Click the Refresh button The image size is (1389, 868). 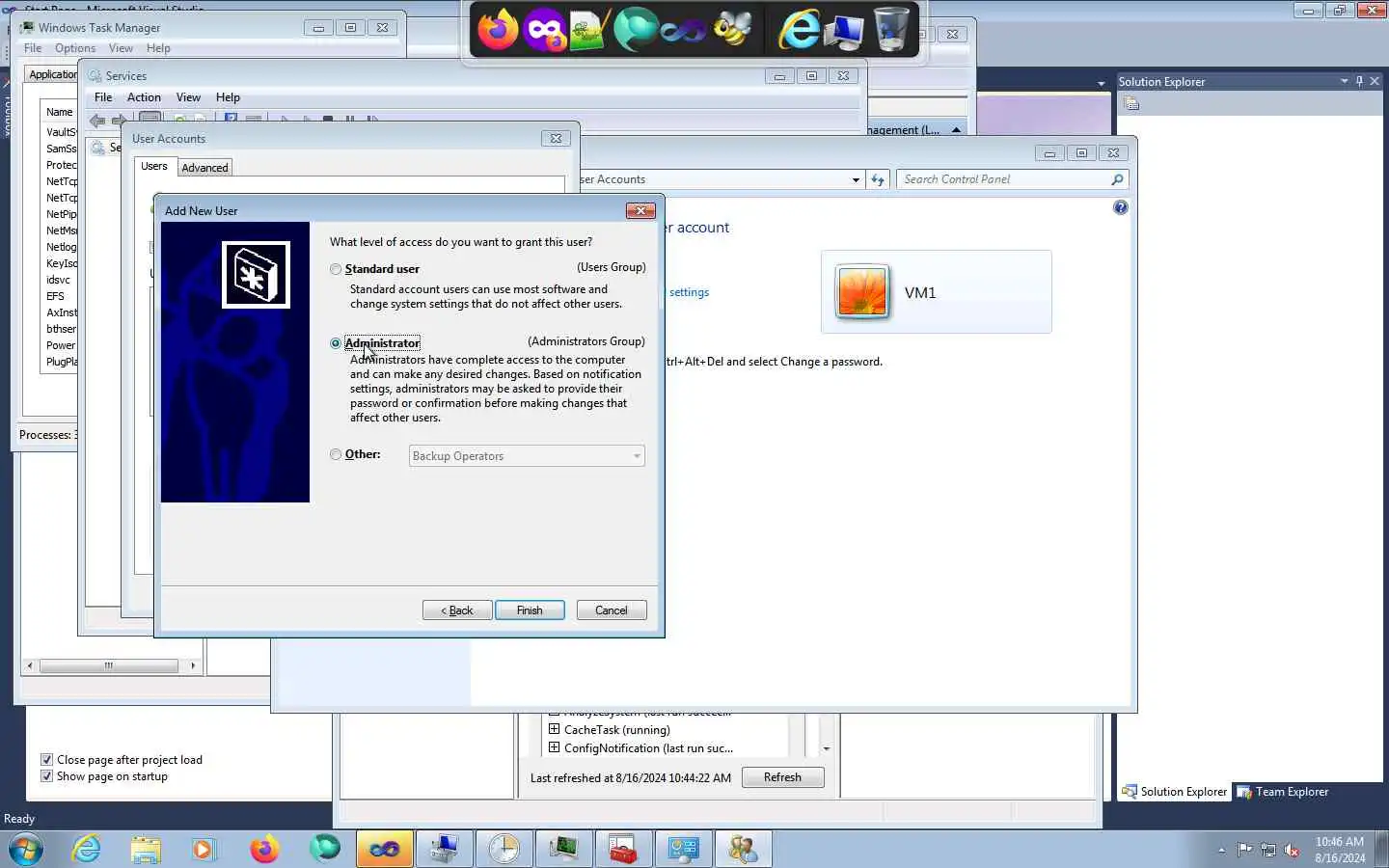click(782, 777)
